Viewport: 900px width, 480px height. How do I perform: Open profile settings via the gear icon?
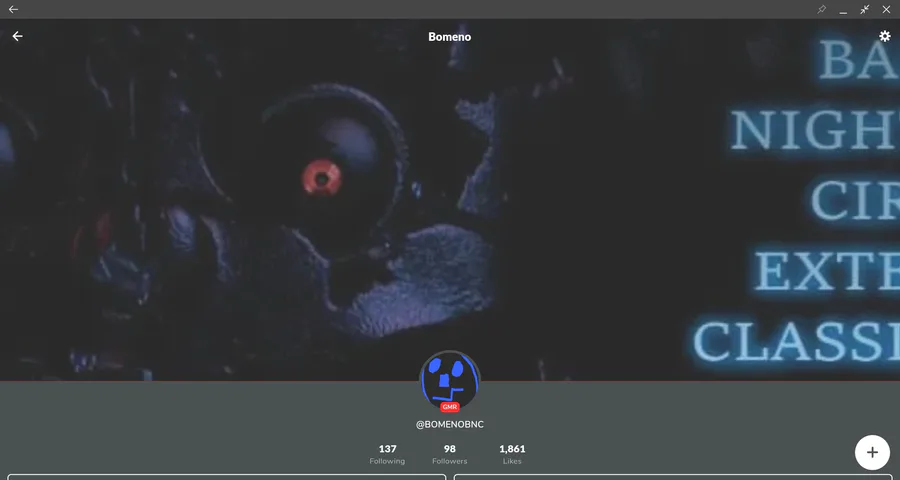click(x=885, y=36)
